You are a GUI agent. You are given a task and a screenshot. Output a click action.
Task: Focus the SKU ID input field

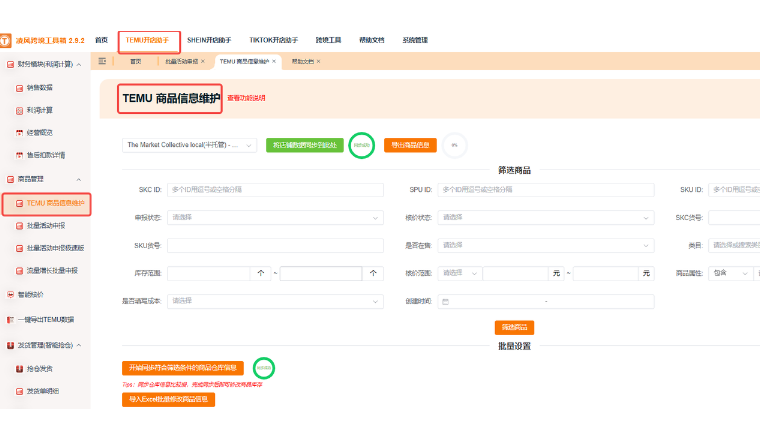734,190
